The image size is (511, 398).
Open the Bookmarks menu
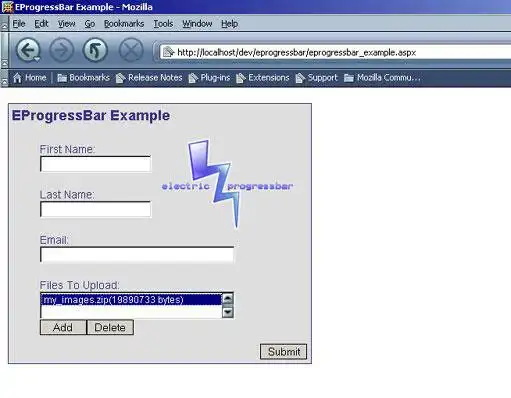pyautogui.click(x=124, y=24)
